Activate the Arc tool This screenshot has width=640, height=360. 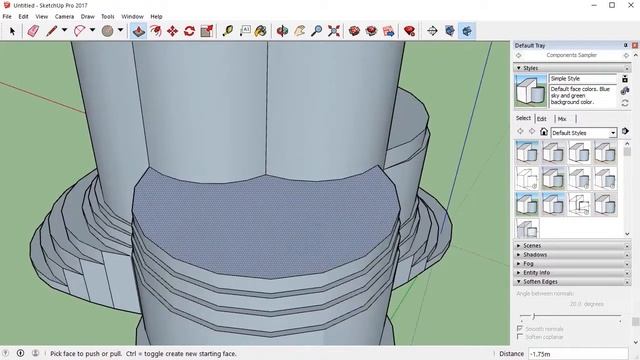pyautogui.click(x=80, y=31)
